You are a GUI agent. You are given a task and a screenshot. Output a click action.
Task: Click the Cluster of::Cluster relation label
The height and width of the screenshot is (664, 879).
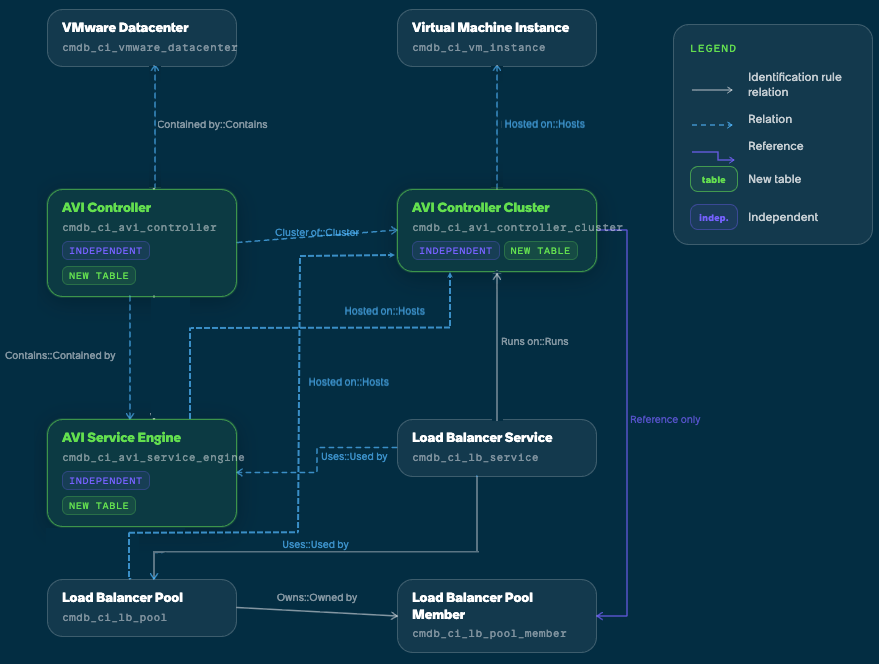pyautogui.click(x=317, y=232)
